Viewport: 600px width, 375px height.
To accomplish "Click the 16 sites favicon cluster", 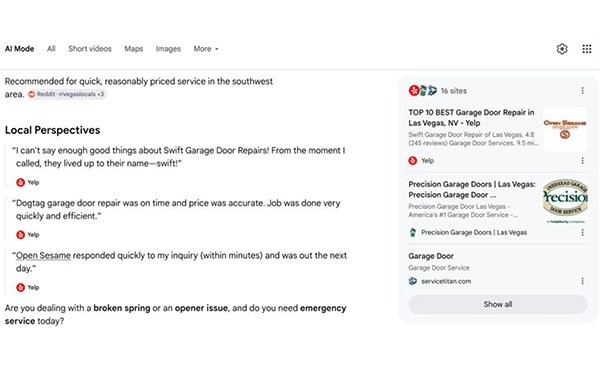I will (x=423, y=91).
